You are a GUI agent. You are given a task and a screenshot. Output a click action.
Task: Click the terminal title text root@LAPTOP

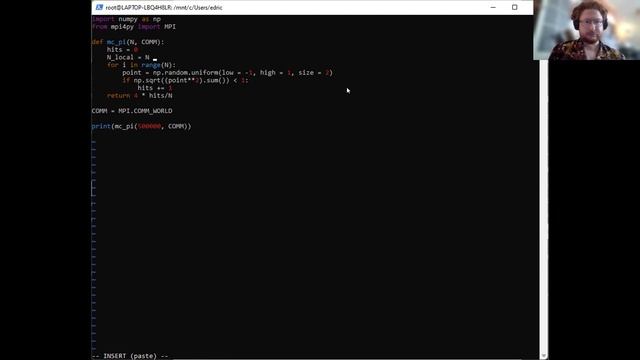tap(164, 8)
